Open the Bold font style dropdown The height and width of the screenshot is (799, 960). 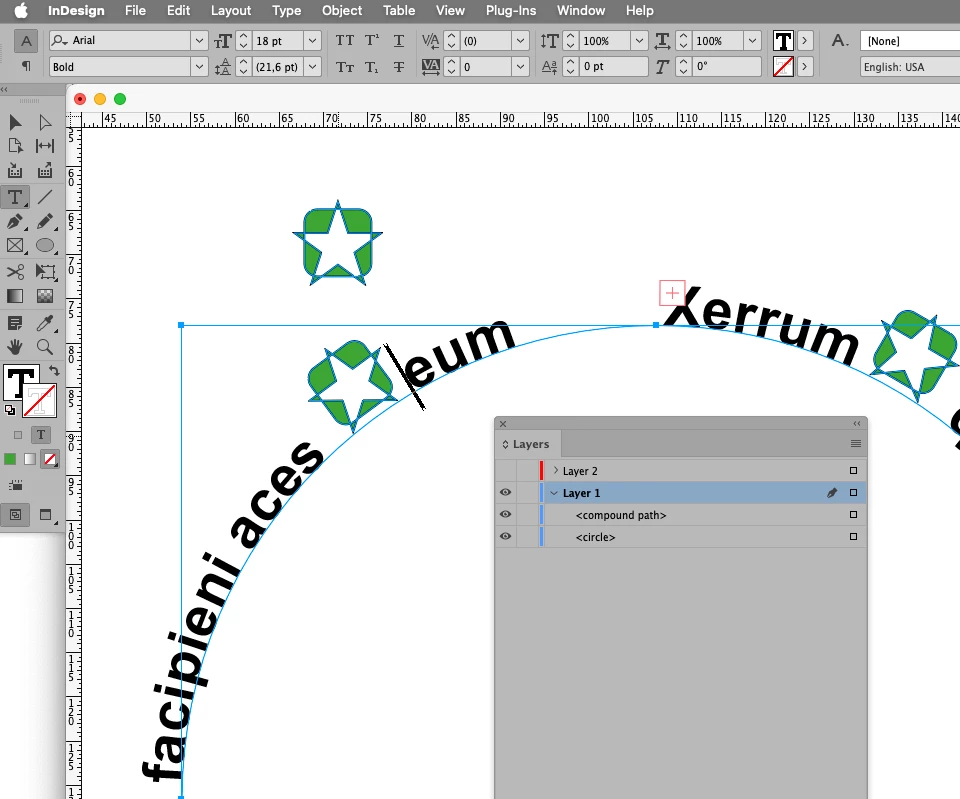[x=199, y=67]
